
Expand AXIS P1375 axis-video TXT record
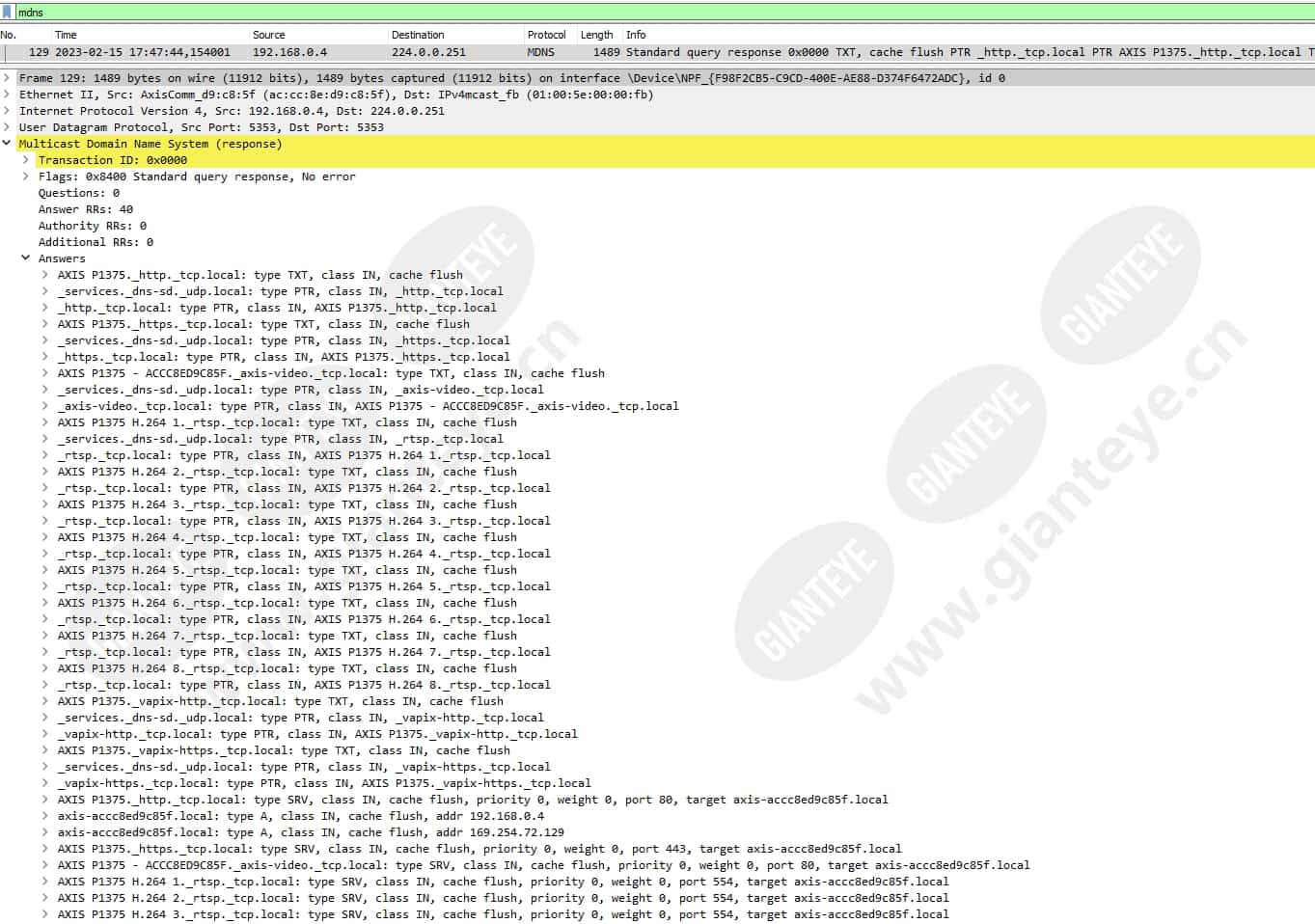click(45, 373)
